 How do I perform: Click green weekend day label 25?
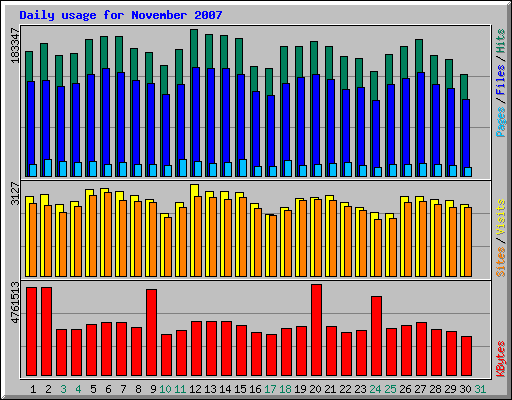pos(390,389)
